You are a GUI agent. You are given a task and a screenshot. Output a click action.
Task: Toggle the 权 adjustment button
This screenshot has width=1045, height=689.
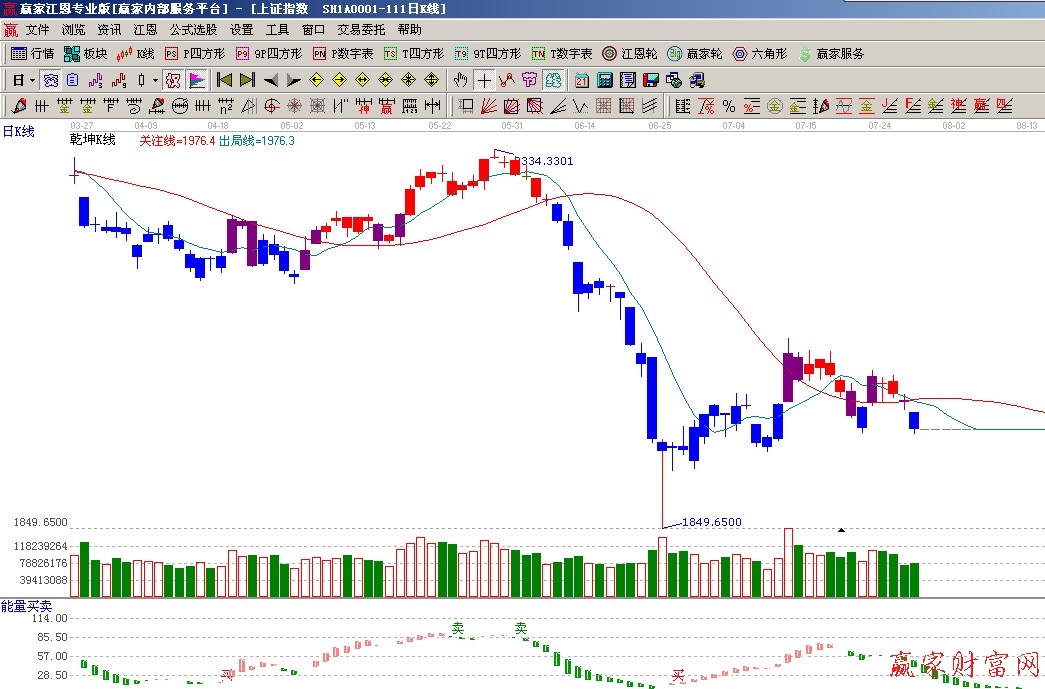pos(171,80)
